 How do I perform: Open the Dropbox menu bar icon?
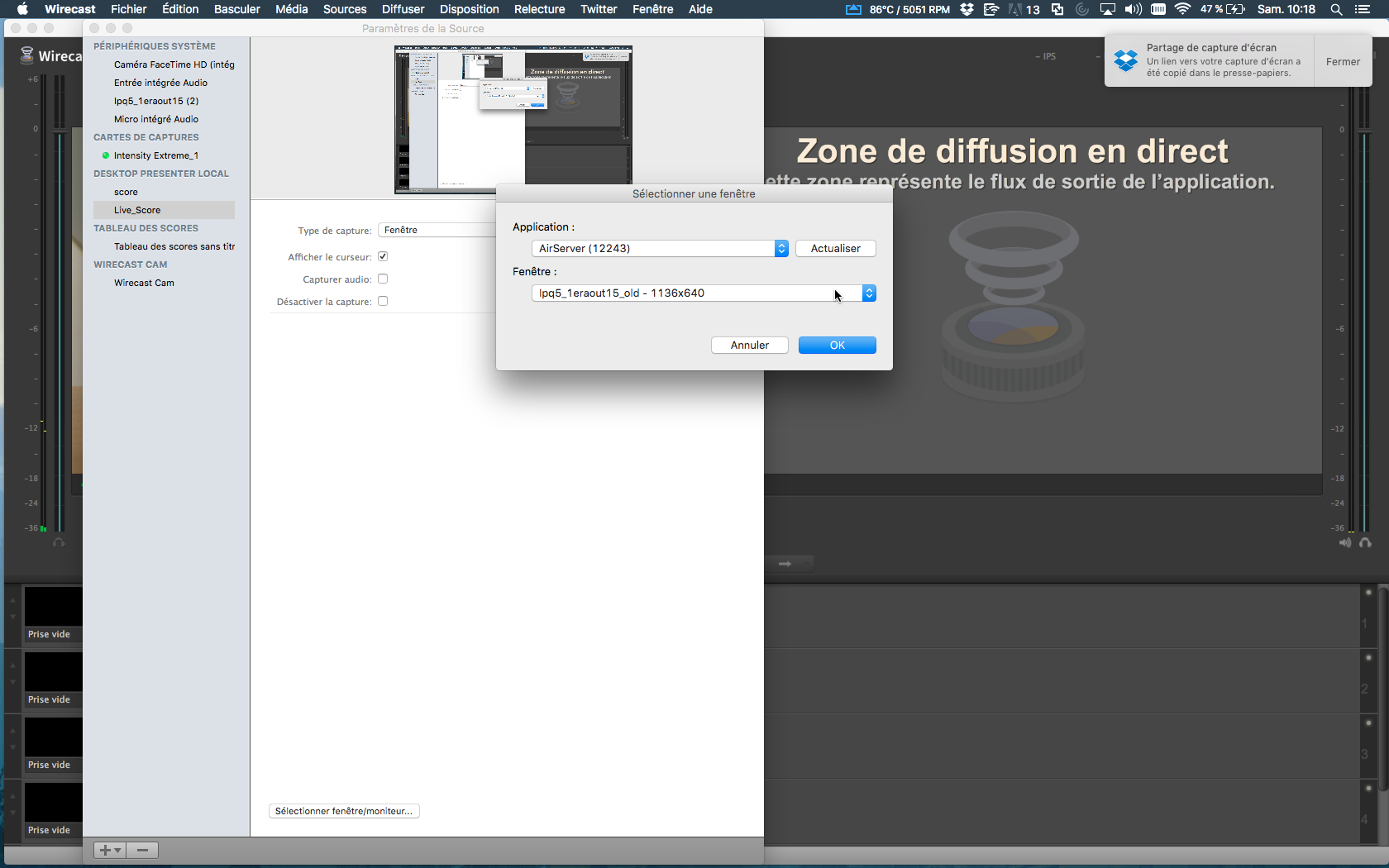pos(967,9)
